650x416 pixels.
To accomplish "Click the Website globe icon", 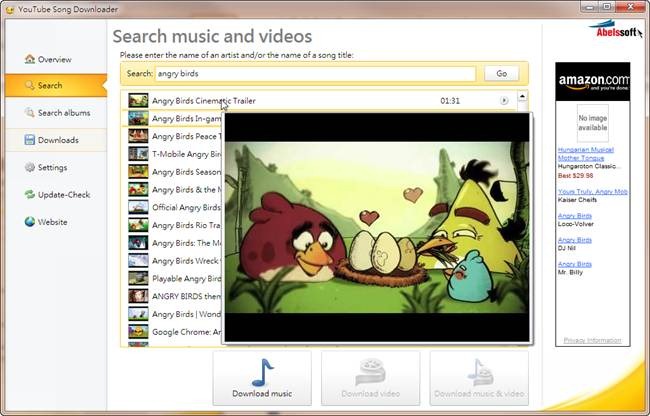I will pyautogui.click(x=30, y=222).
